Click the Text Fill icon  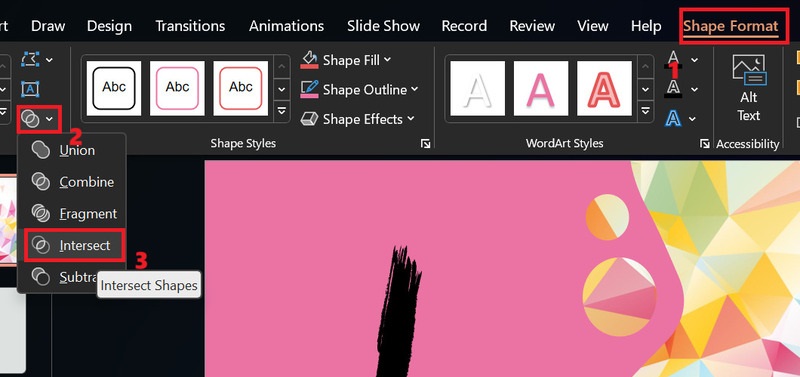673,60
